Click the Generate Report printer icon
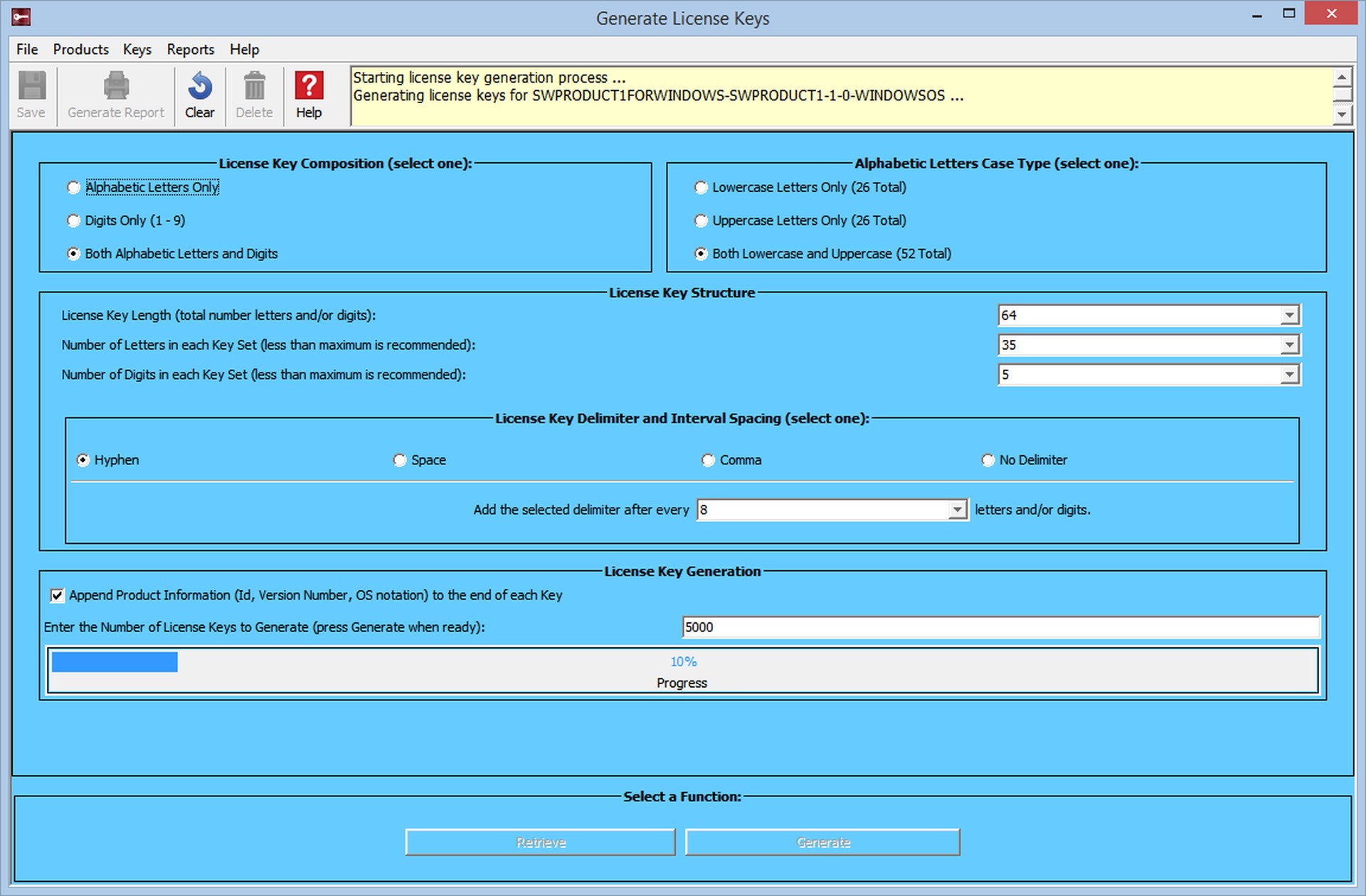Viewport: 1366px width, 896px height. [x=116, y=86]
